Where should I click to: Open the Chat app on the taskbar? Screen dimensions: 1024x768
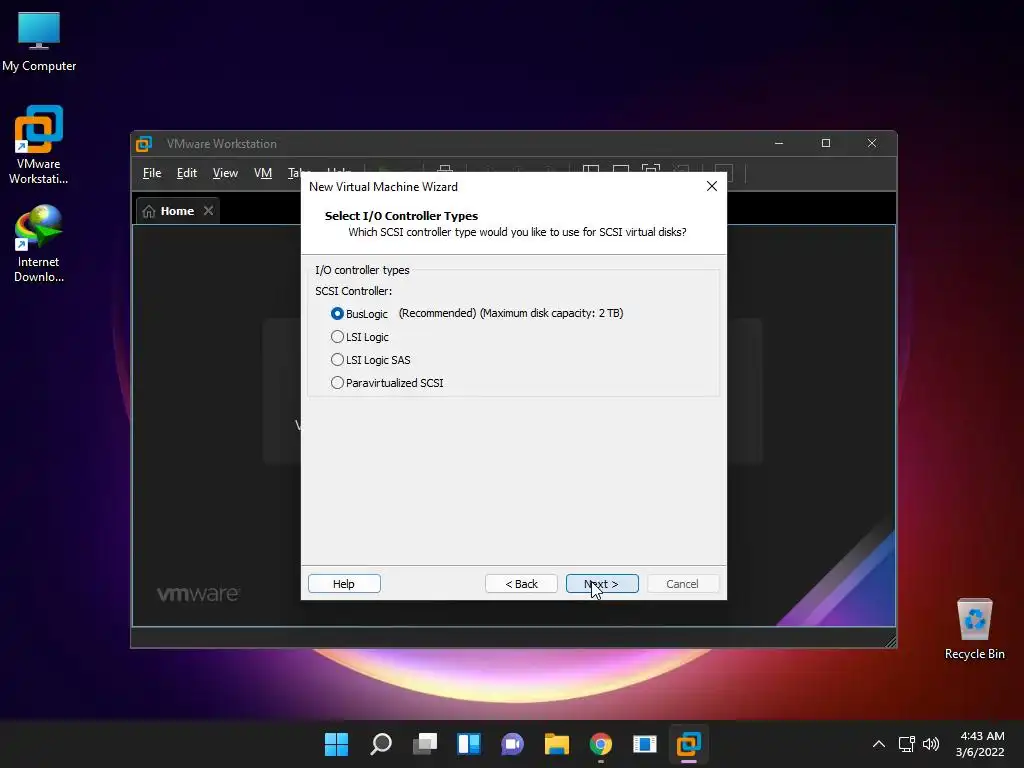pos(513,744)
